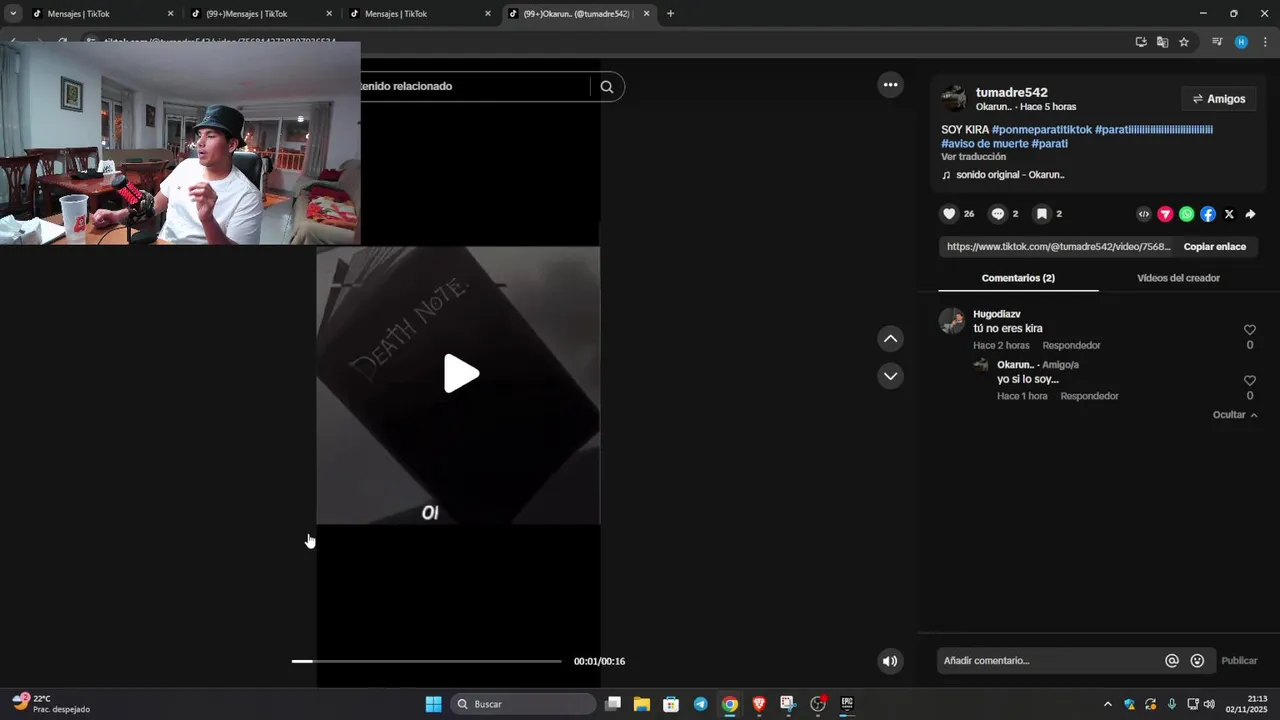Screen dimensions: 1280x720
Task: Reply to Okarun's comment
Action: [x=1089, y=397]
